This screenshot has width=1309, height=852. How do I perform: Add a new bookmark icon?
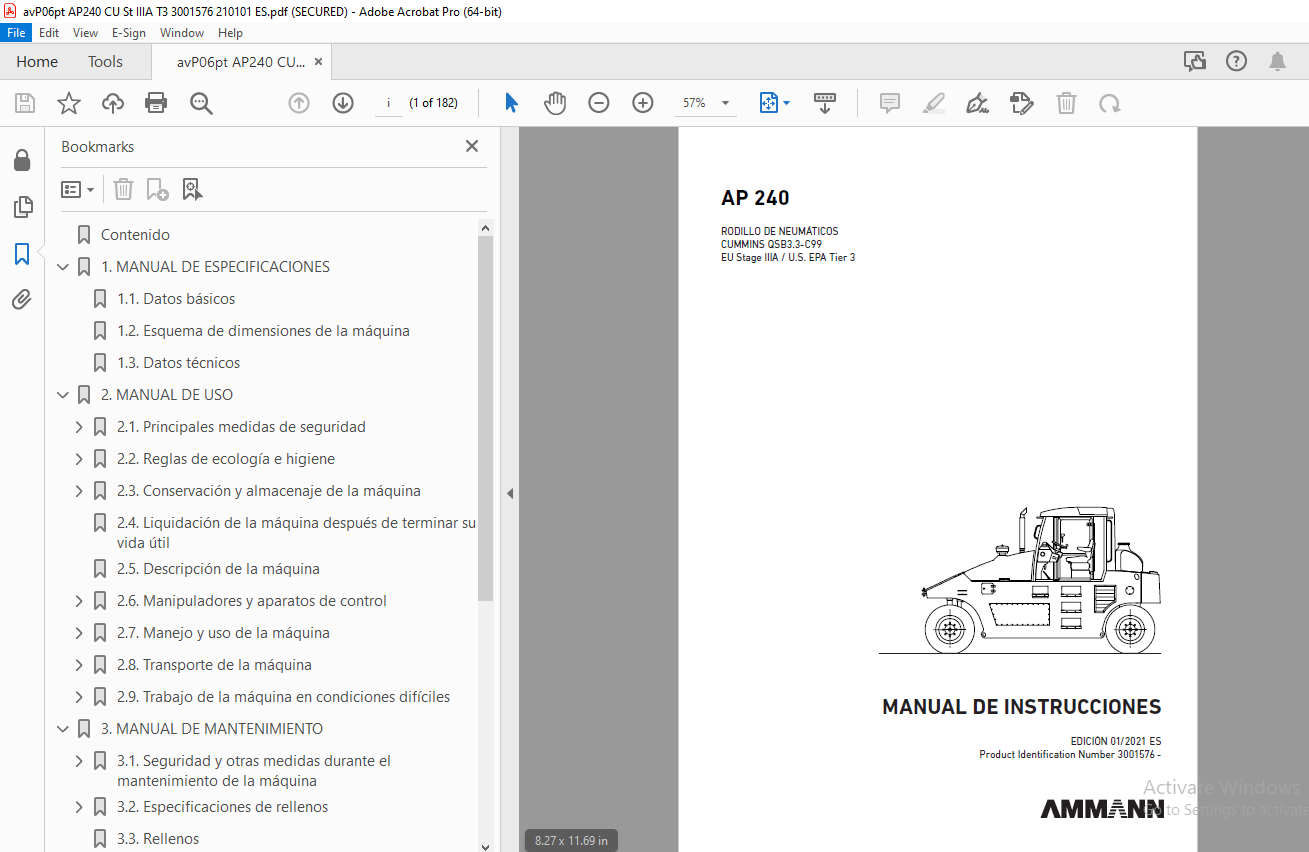tap(157, 189)
